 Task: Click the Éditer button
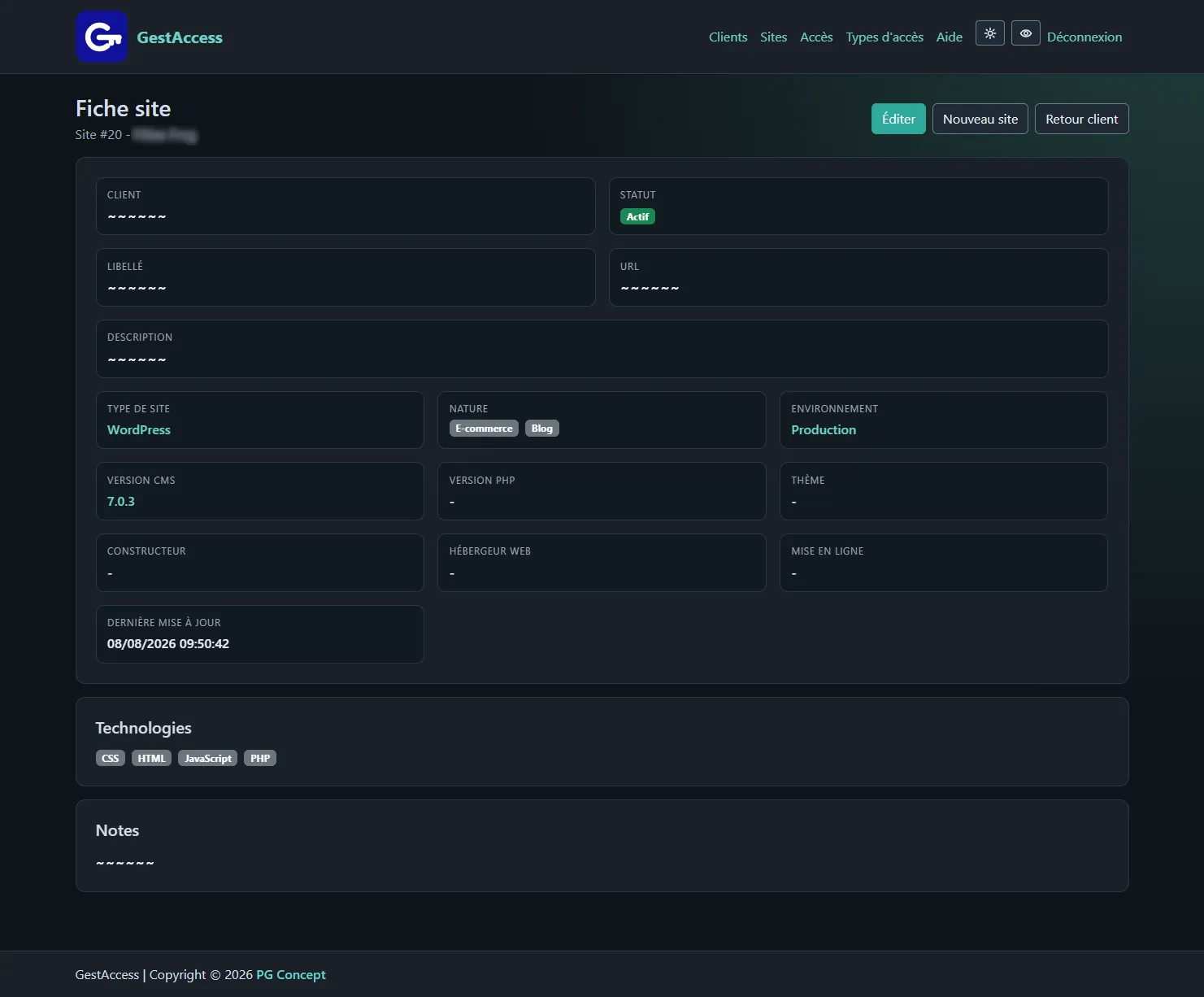click(898, 119)
